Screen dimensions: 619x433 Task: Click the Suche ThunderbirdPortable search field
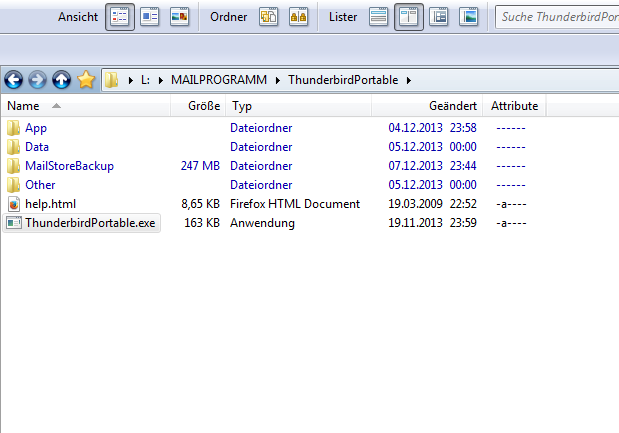[557, 17]
